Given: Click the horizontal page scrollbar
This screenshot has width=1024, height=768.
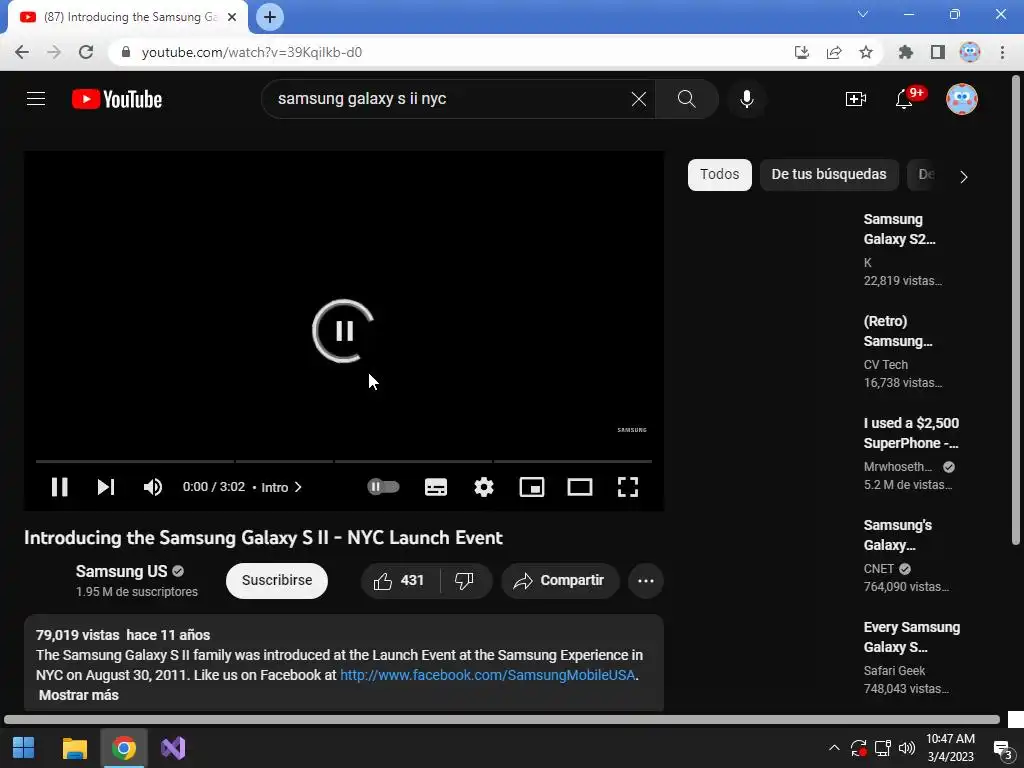Looking at the screenshot, I should 502,720.
